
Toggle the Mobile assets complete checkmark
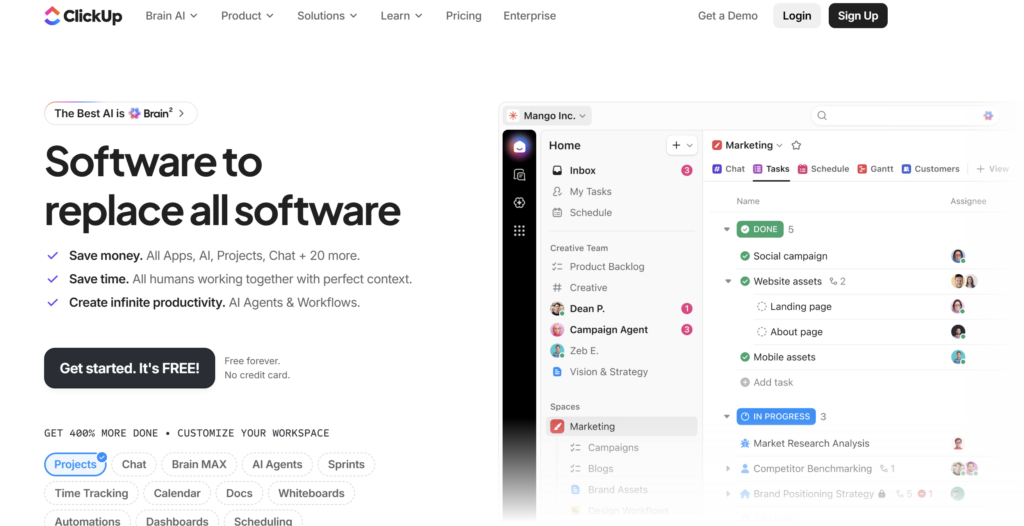[744, 357]
